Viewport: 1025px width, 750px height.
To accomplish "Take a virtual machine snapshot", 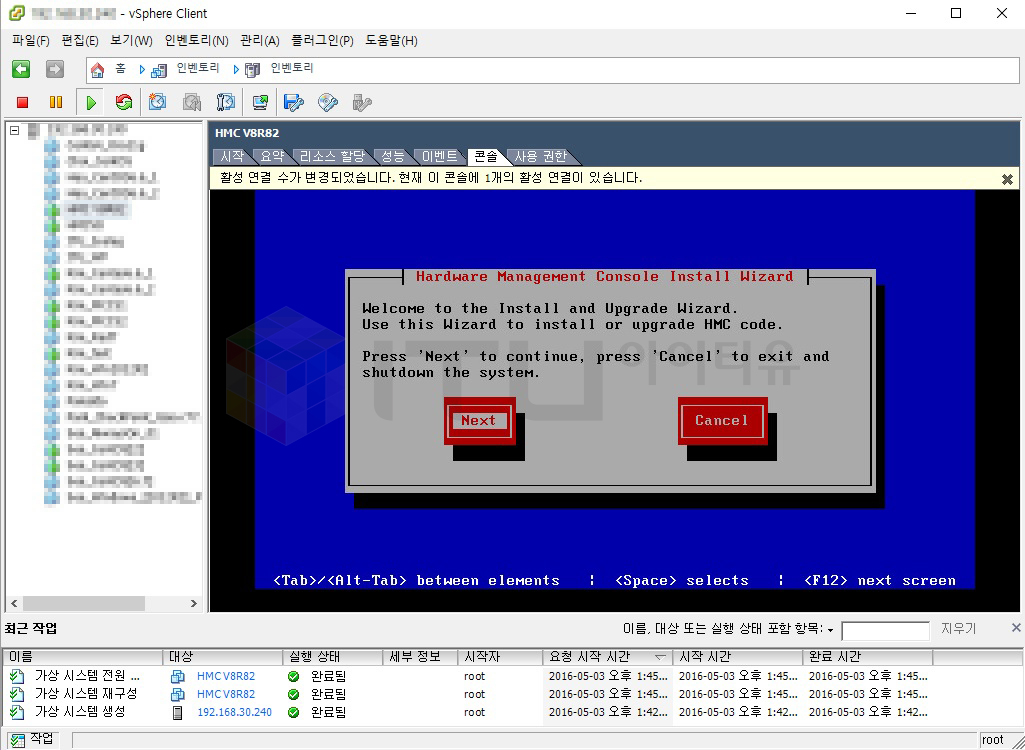I will pyautogui.click(x=158, y=102).
